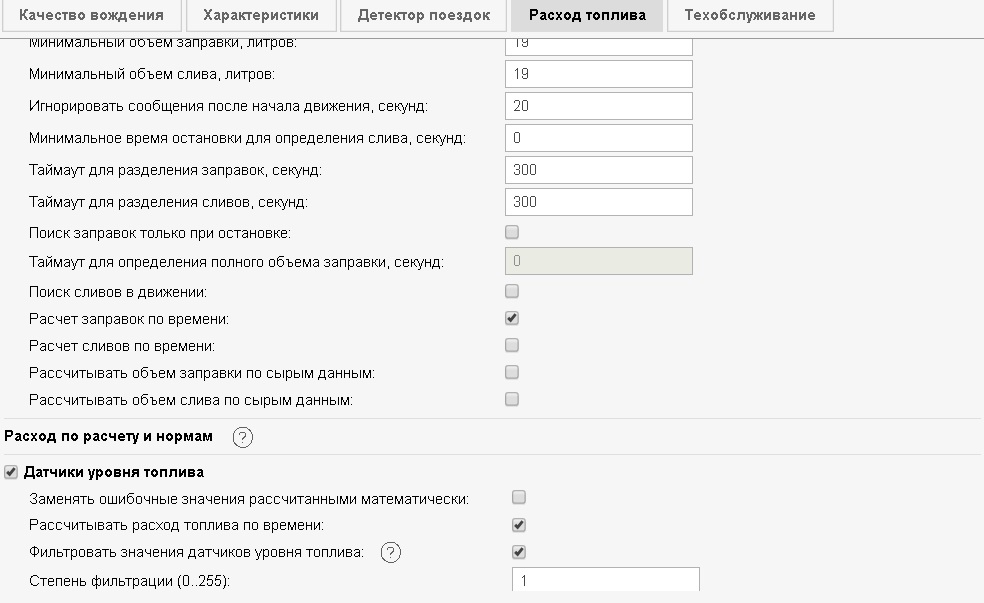The height and width of the screenshot is (603, 984).
Task: Uncheck Расчет заправок по времени
Action: [x=512, y=319]
